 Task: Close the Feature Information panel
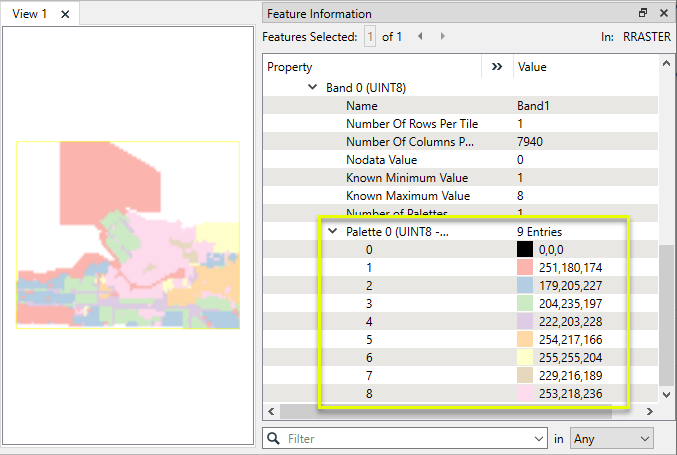[x=663, y=13]
